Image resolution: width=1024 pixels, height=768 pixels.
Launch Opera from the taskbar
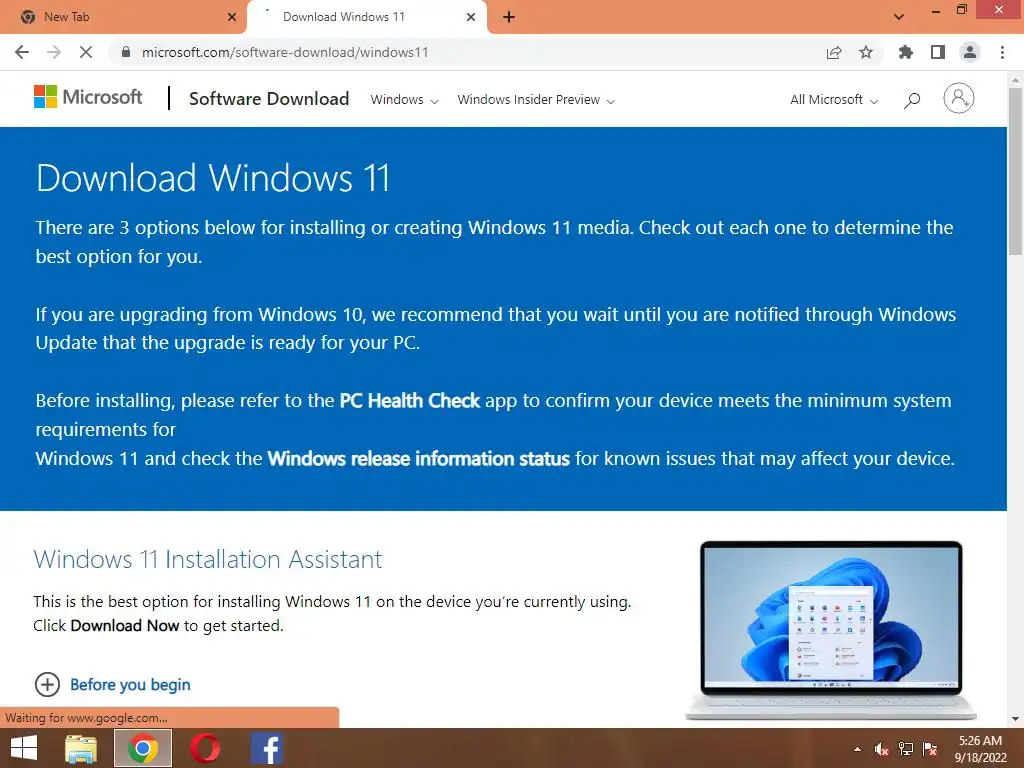pos(204,748)
